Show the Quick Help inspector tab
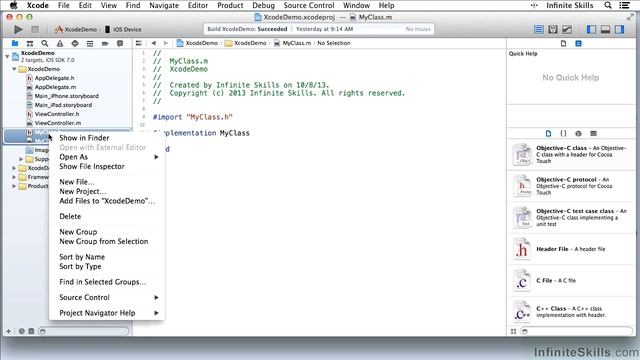This screenshot has width=640, height=360. [x=578, y=43]
